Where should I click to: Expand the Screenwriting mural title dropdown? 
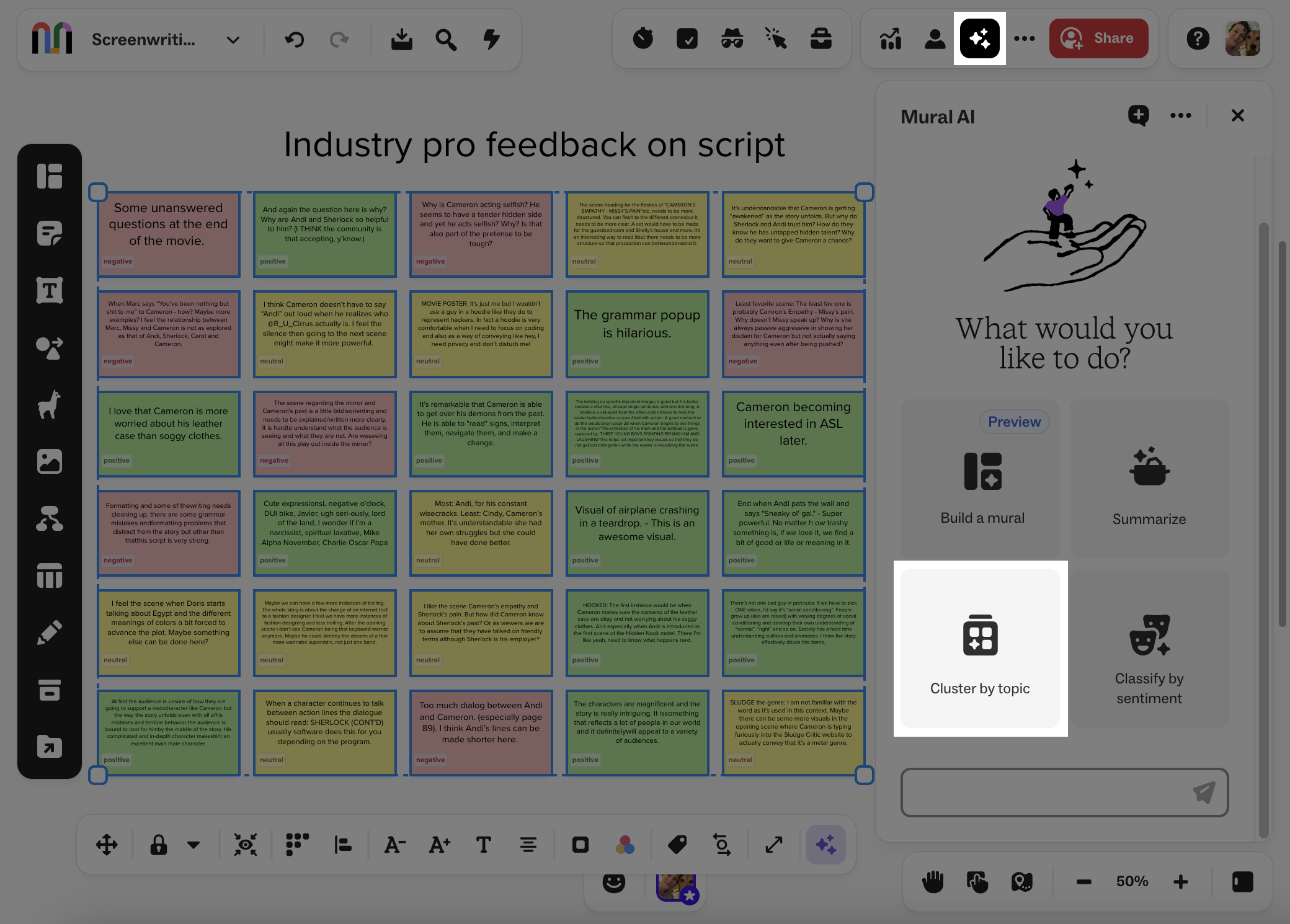click(x=233, y=40)
